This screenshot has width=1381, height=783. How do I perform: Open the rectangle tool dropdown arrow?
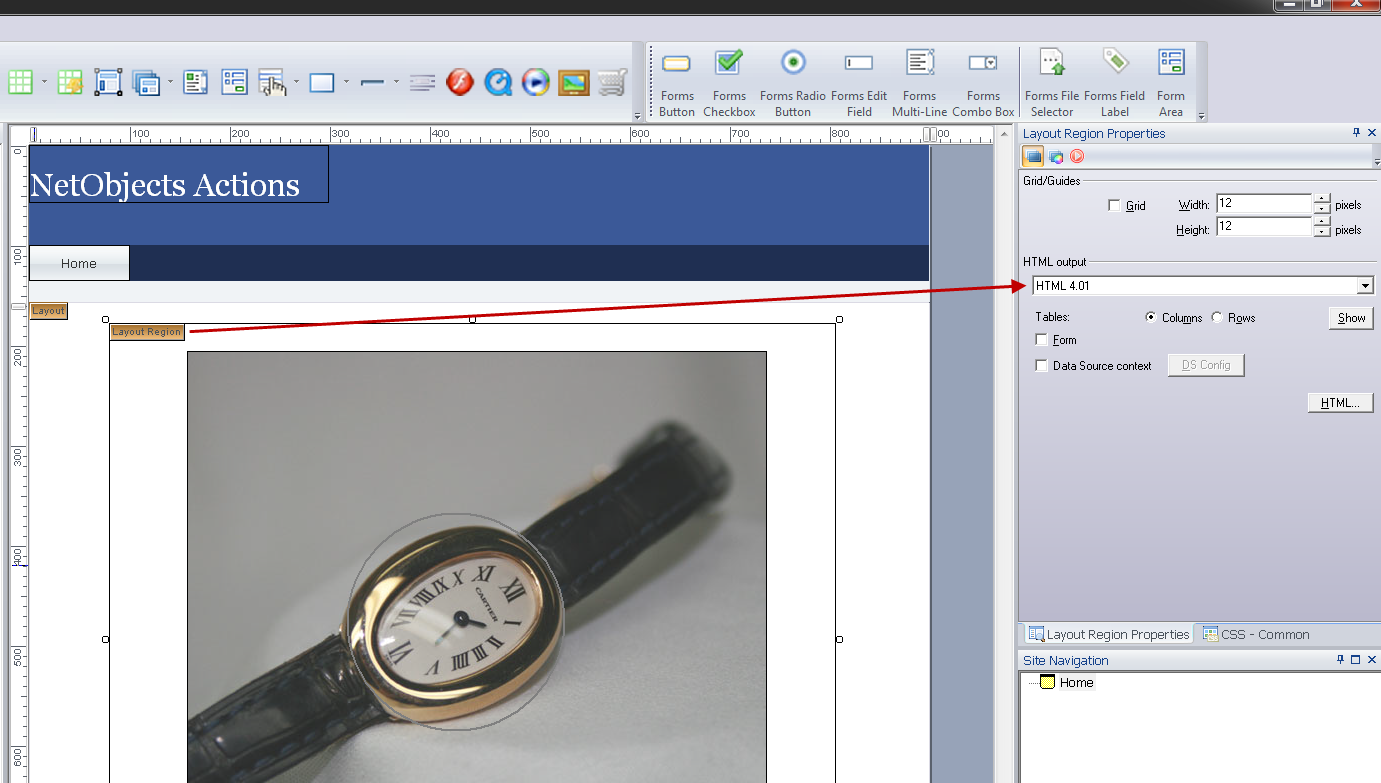point(346,83)
